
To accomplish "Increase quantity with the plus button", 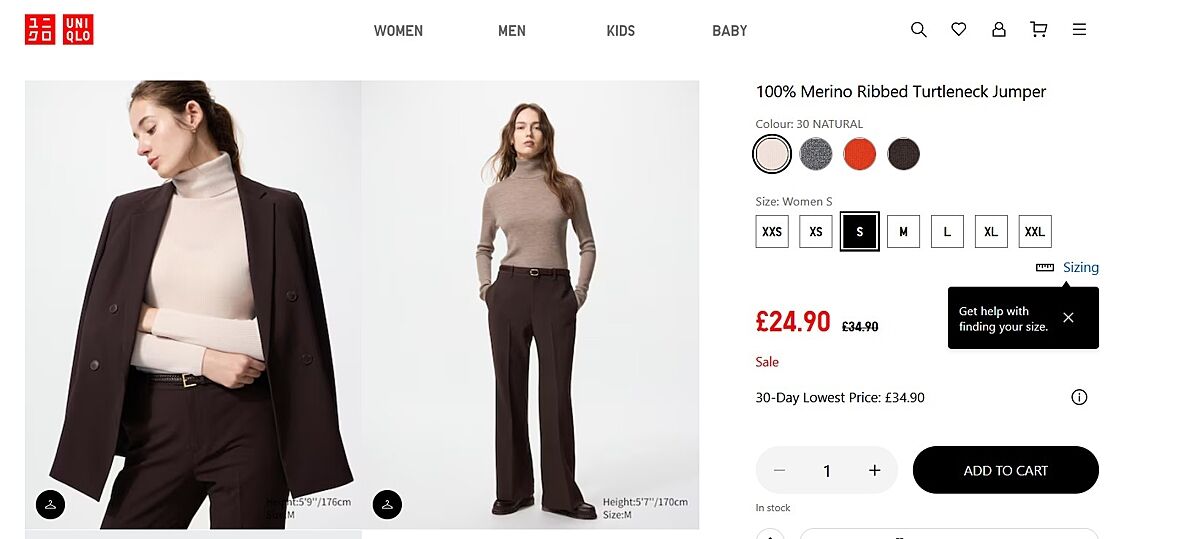I will coord(875,471).
